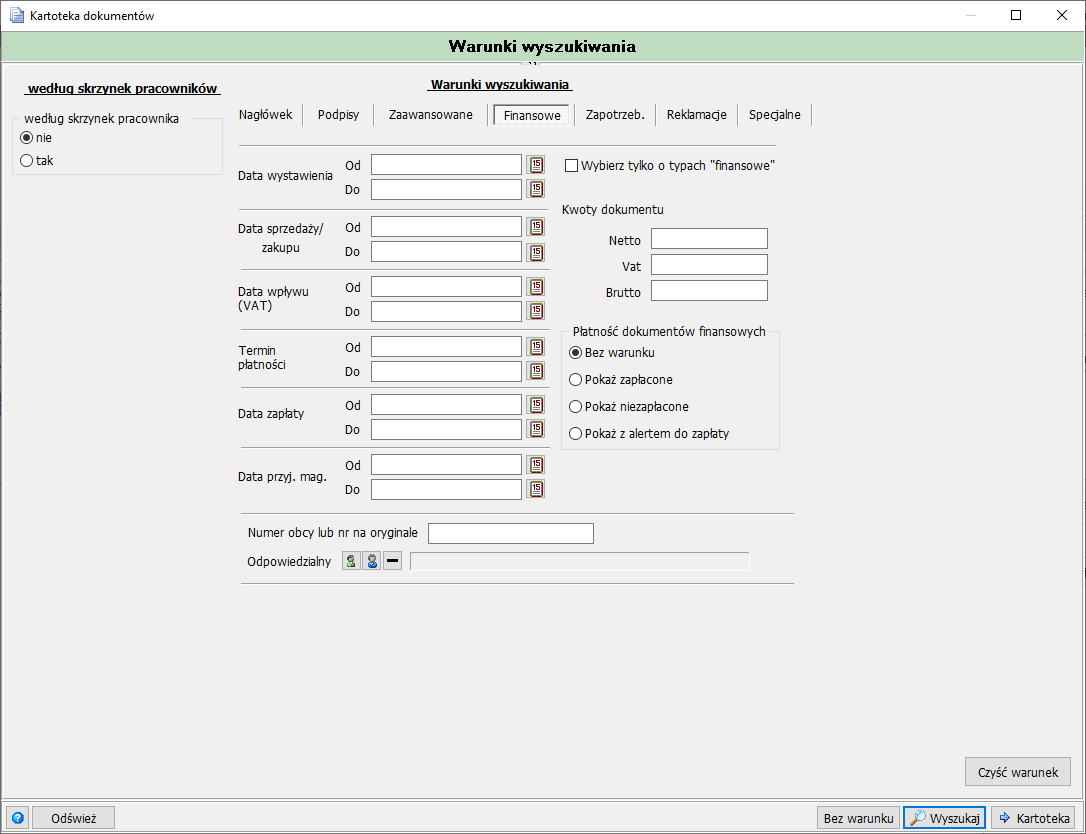Open calendar for Data przyj. mag. Od
The width and height of the screenshot is (1086, 834).
click(535, 465)
